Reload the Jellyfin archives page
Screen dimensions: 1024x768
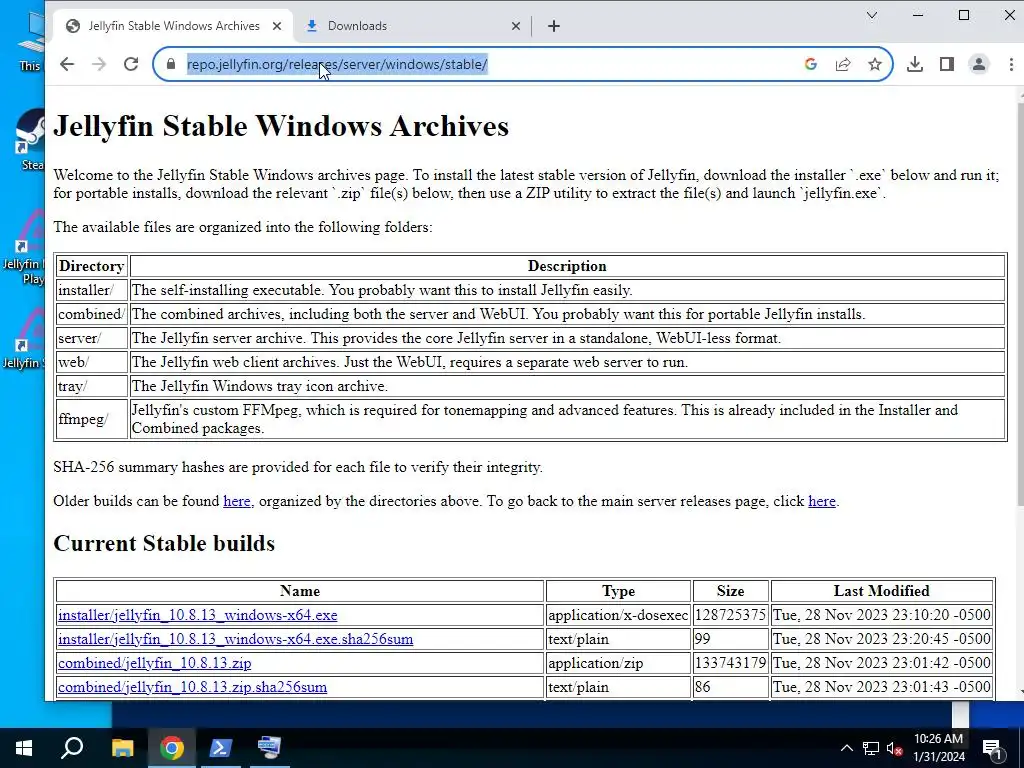(x=131, y=64)
